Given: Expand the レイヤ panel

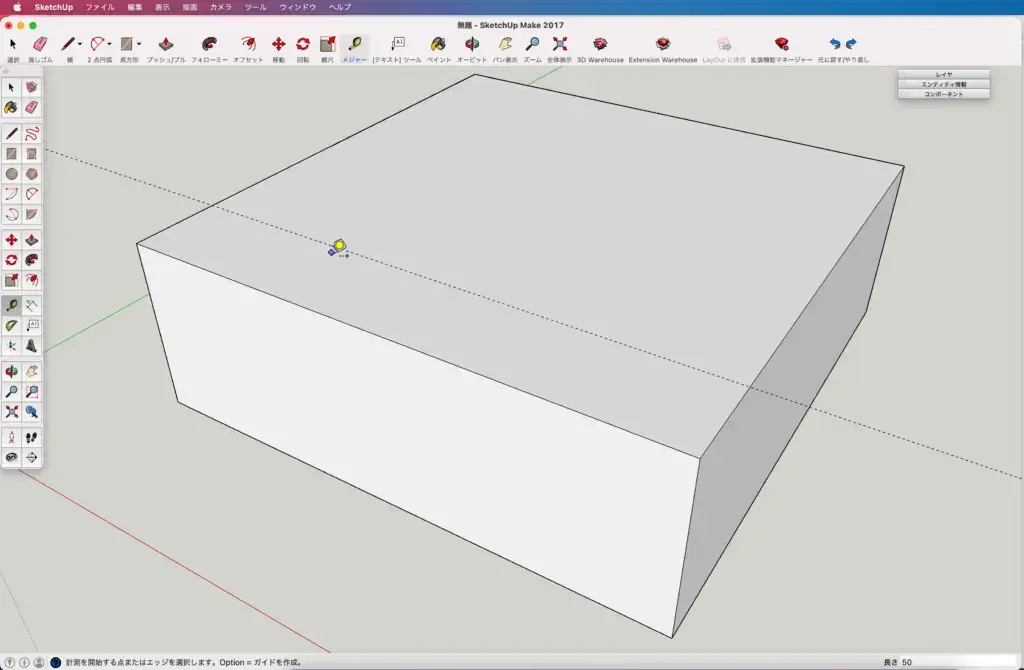Looking at the screenshot, I should (944, 74).
